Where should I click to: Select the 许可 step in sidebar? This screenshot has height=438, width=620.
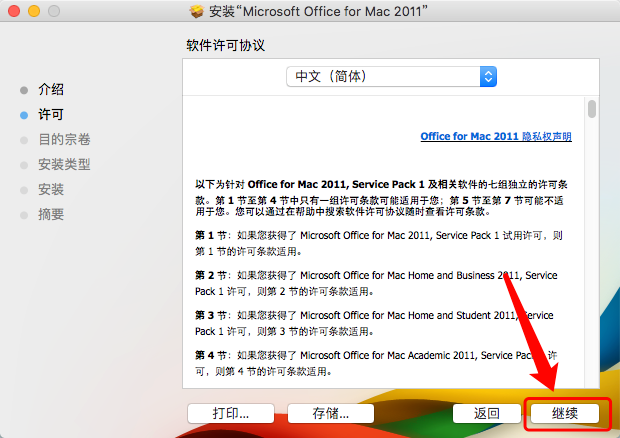point(51,115)
